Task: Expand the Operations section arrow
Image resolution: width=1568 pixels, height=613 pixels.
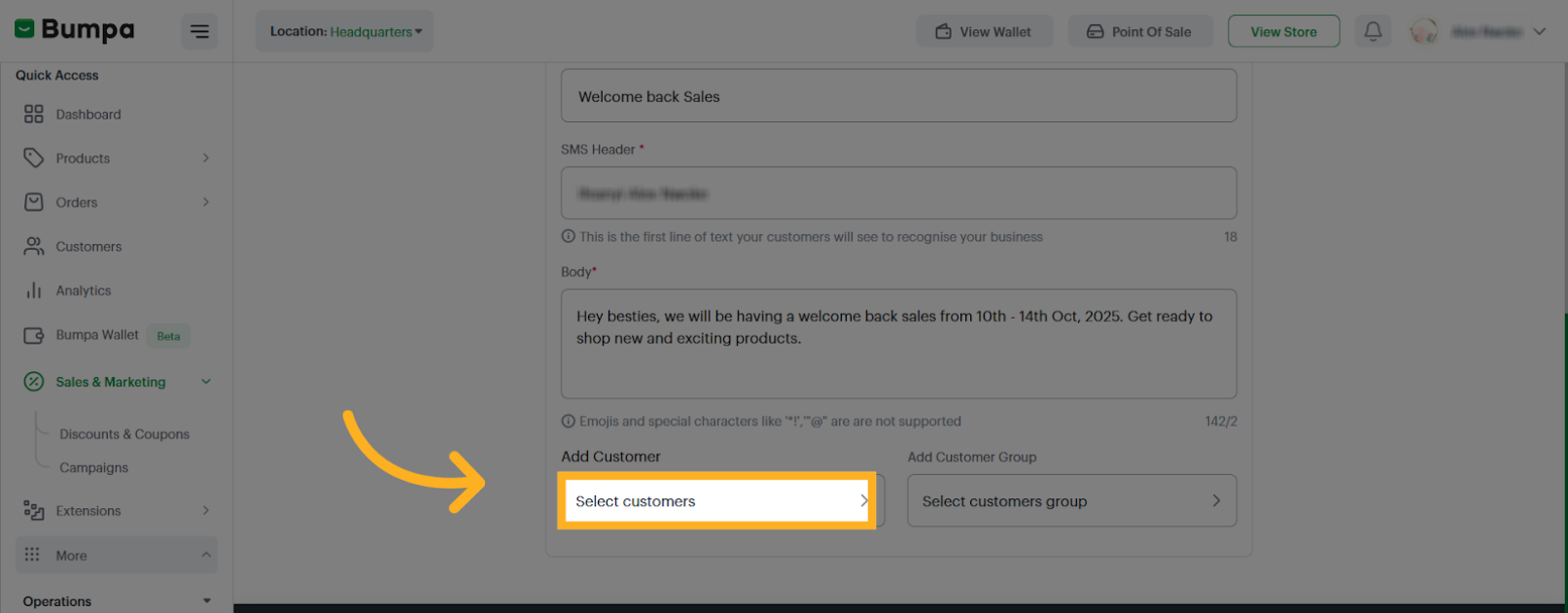Action: click(x=206, y=601)
